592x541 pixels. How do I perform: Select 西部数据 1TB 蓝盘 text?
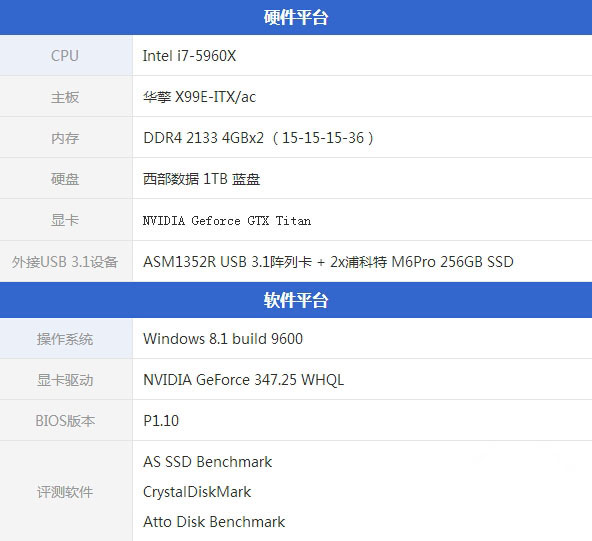[x=201, y=179]
